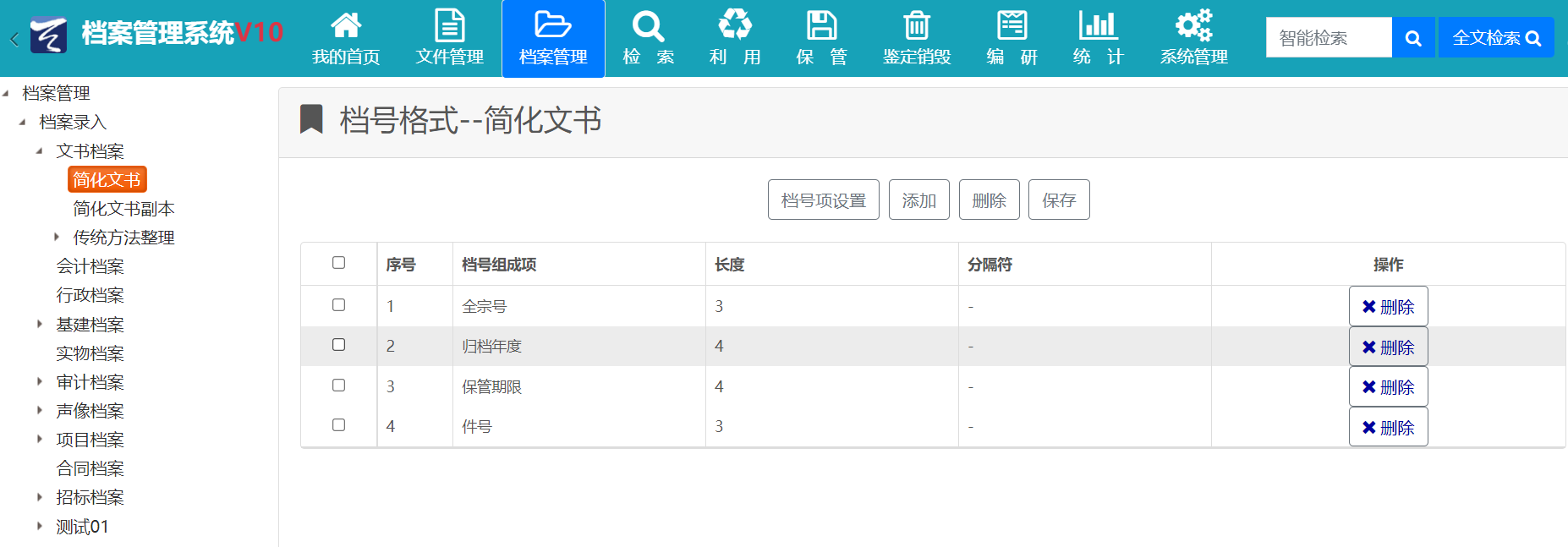Toggle the select-all checkbox in table header
1568x547 pixels.
pos(338,263)
